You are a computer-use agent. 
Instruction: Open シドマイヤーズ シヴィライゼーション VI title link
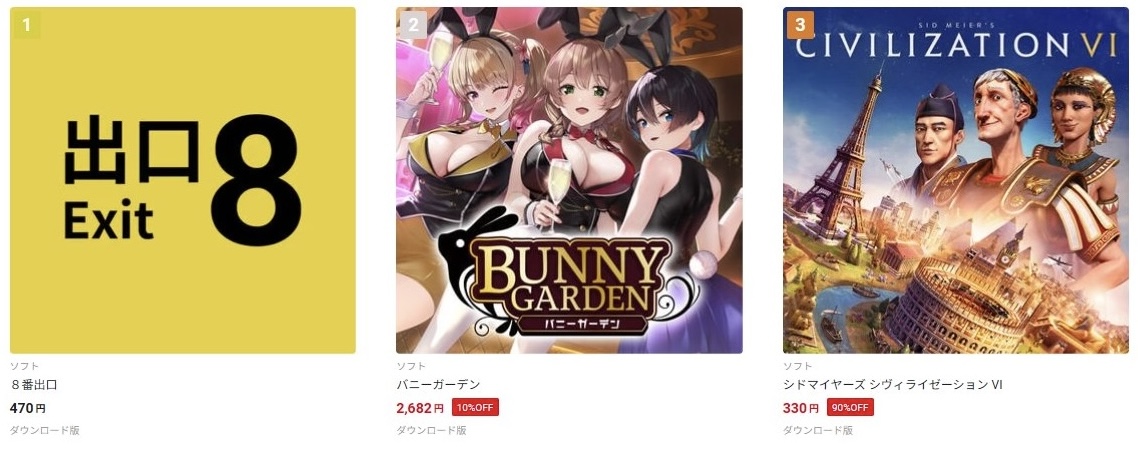click(892, 384)
